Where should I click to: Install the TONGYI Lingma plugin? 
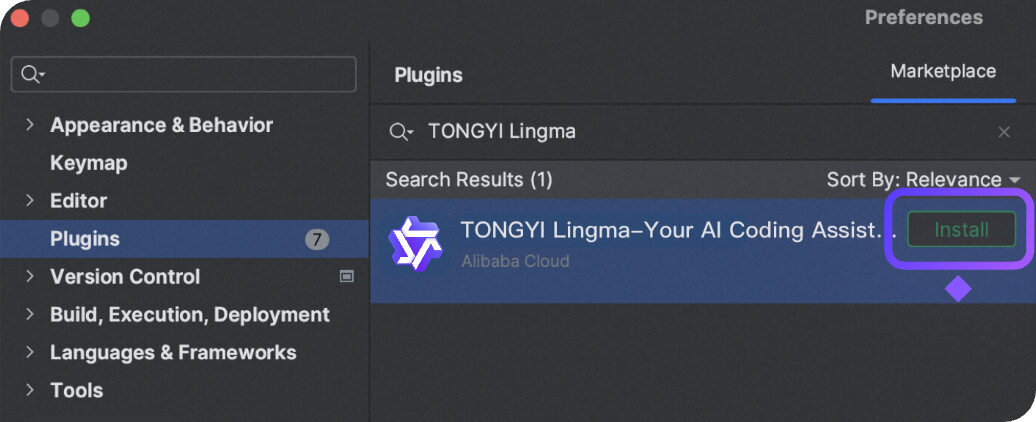tap(961, 230)
